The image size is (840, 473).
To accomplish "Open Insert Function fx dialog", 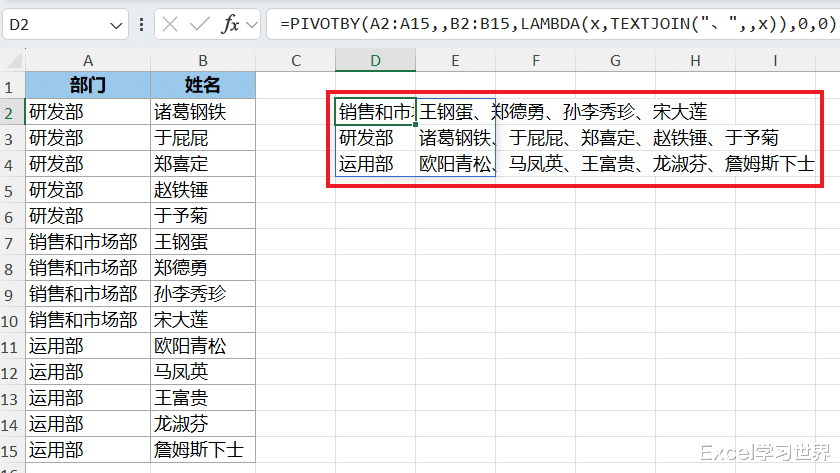I will pos(230,24).
